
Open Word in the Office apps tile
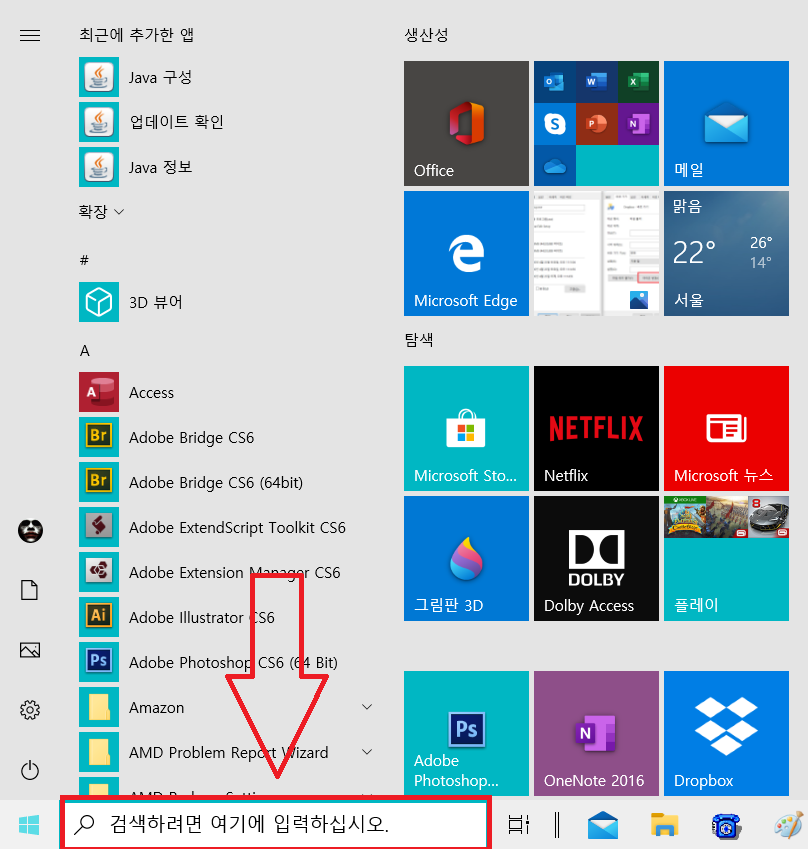coord(596,82)
